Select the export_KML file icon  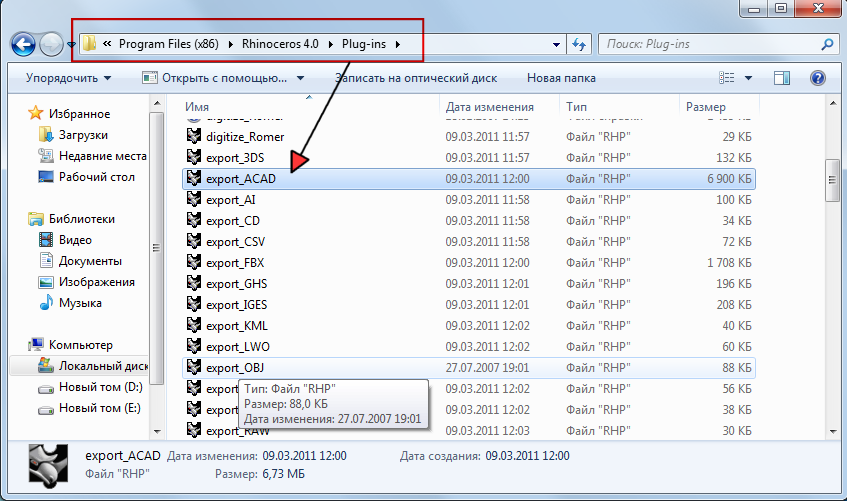click(194, 325)
